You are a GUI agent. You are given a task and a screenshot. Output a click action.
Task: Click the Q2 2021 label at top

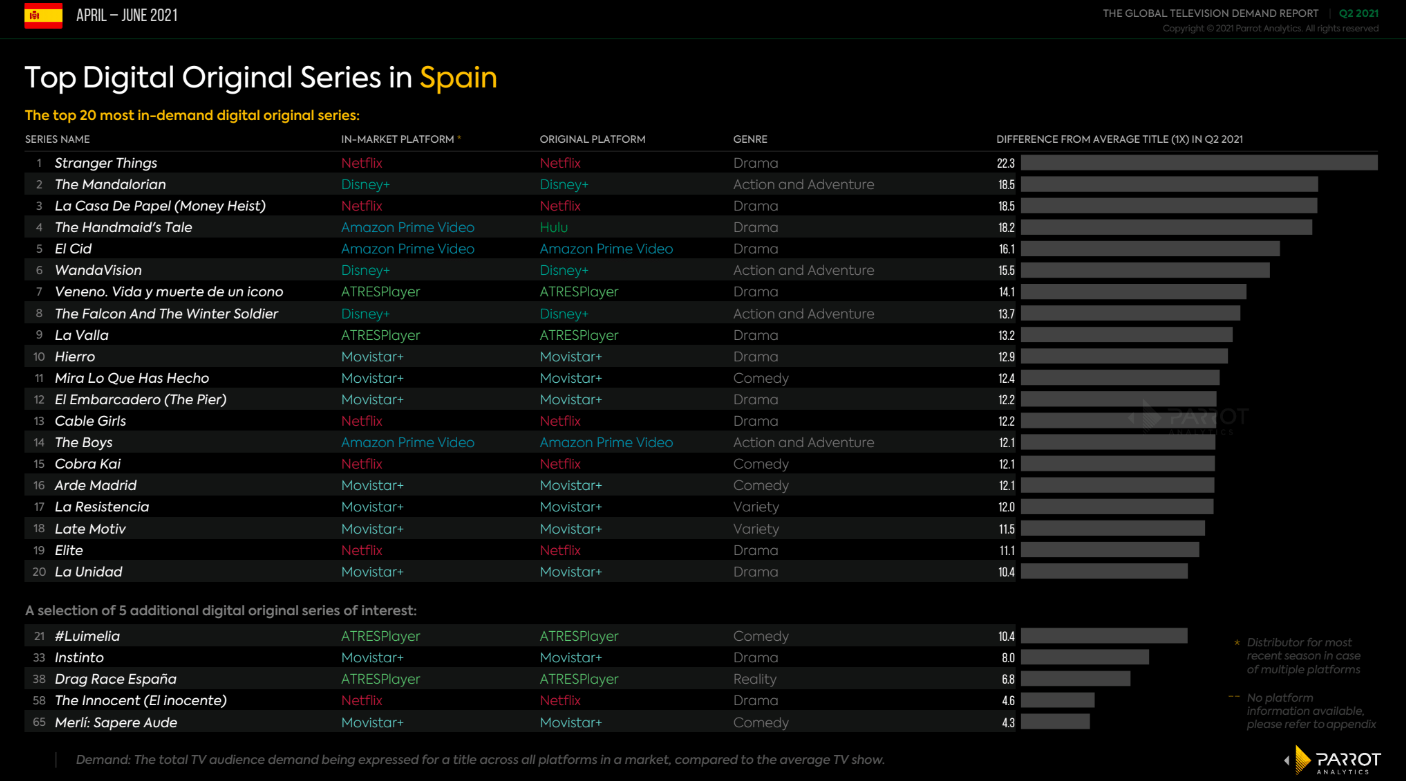click(x=1359, y=14)
